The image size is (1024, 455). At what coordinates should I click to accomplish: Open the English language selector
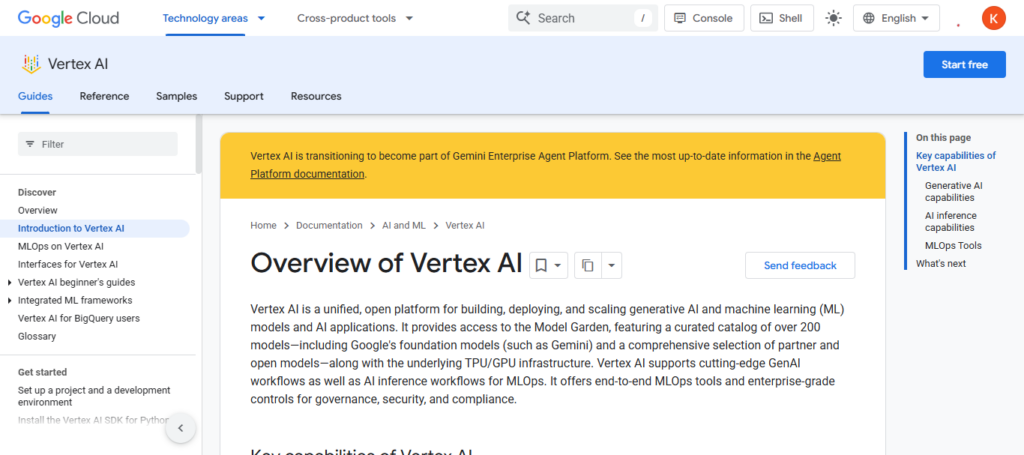coord(896,18)
